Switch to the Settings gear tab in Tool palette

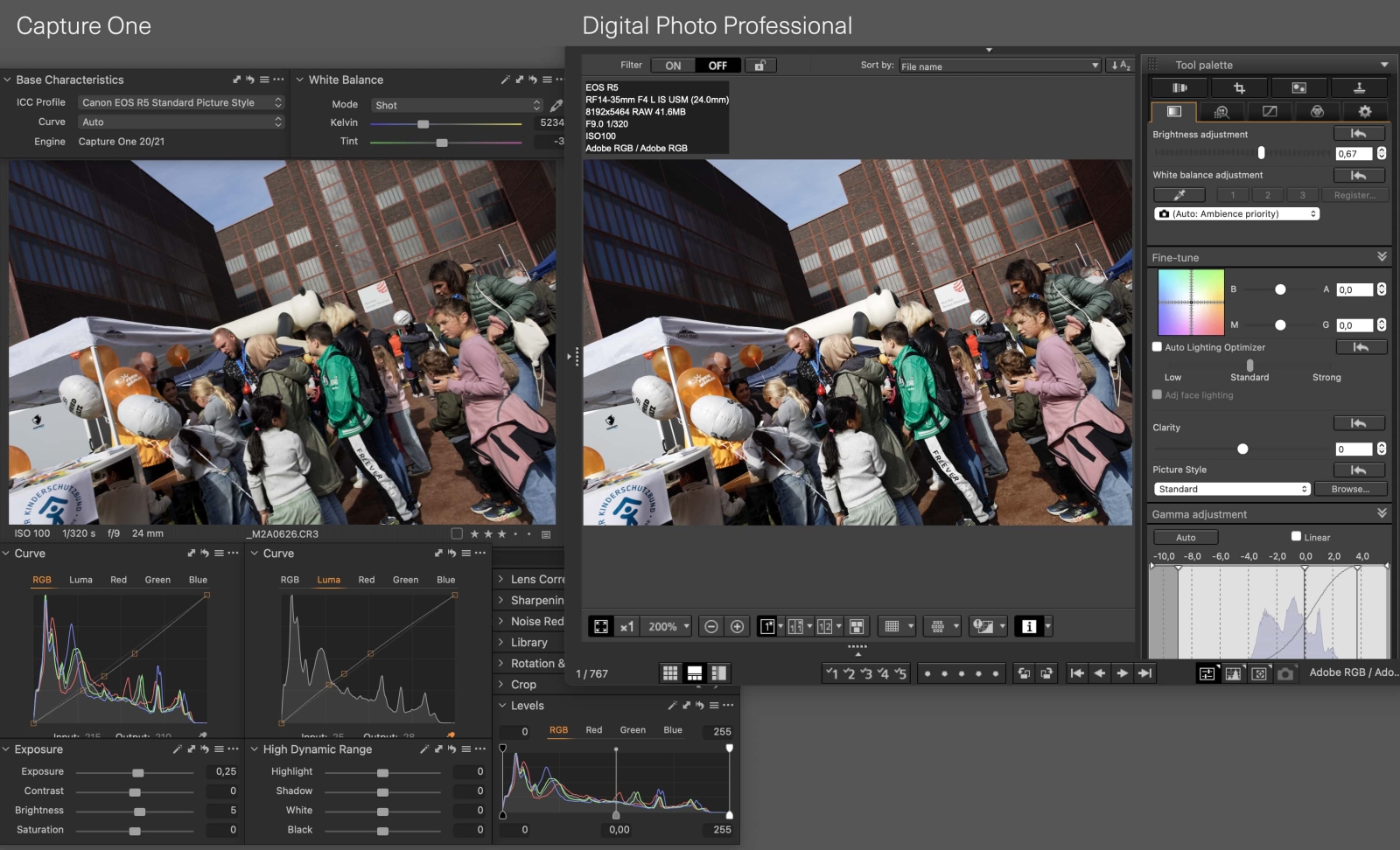[1364, 112]
